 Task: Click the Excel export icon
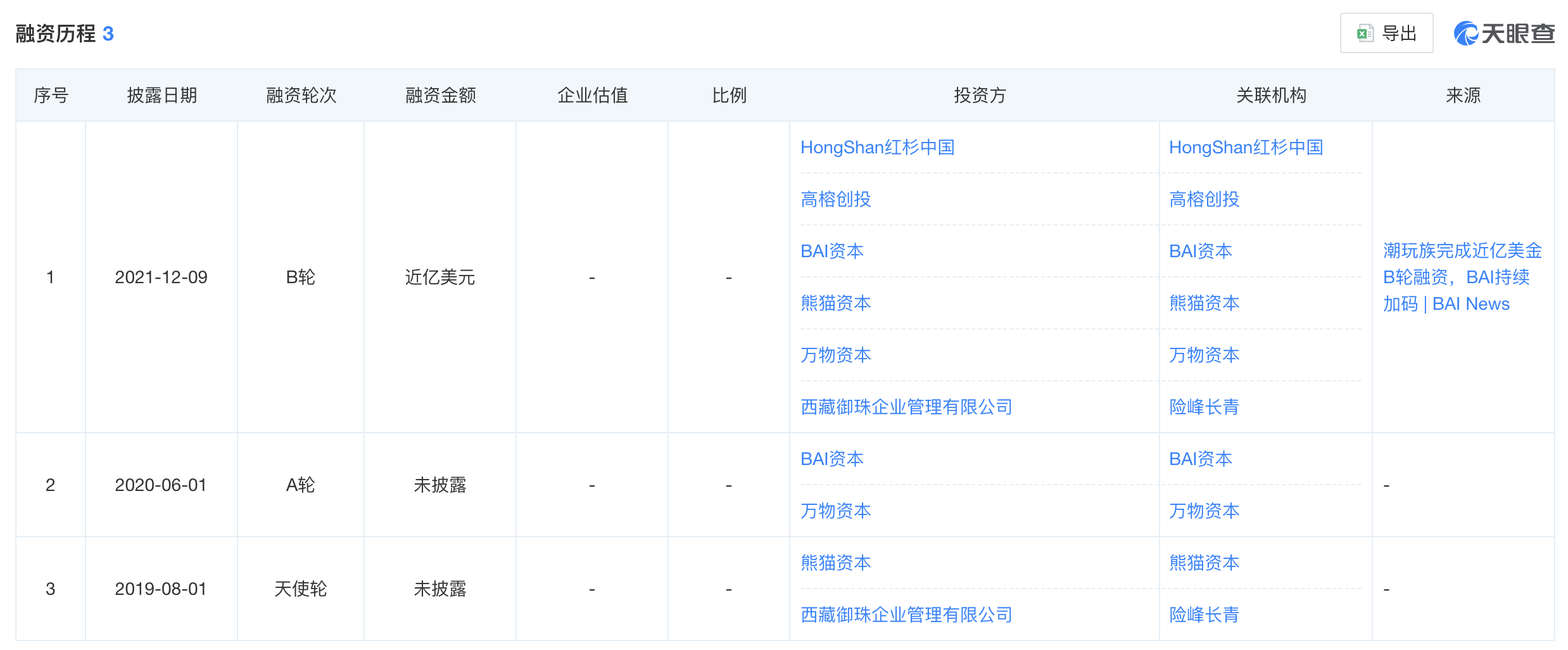tap(1365, 34)
